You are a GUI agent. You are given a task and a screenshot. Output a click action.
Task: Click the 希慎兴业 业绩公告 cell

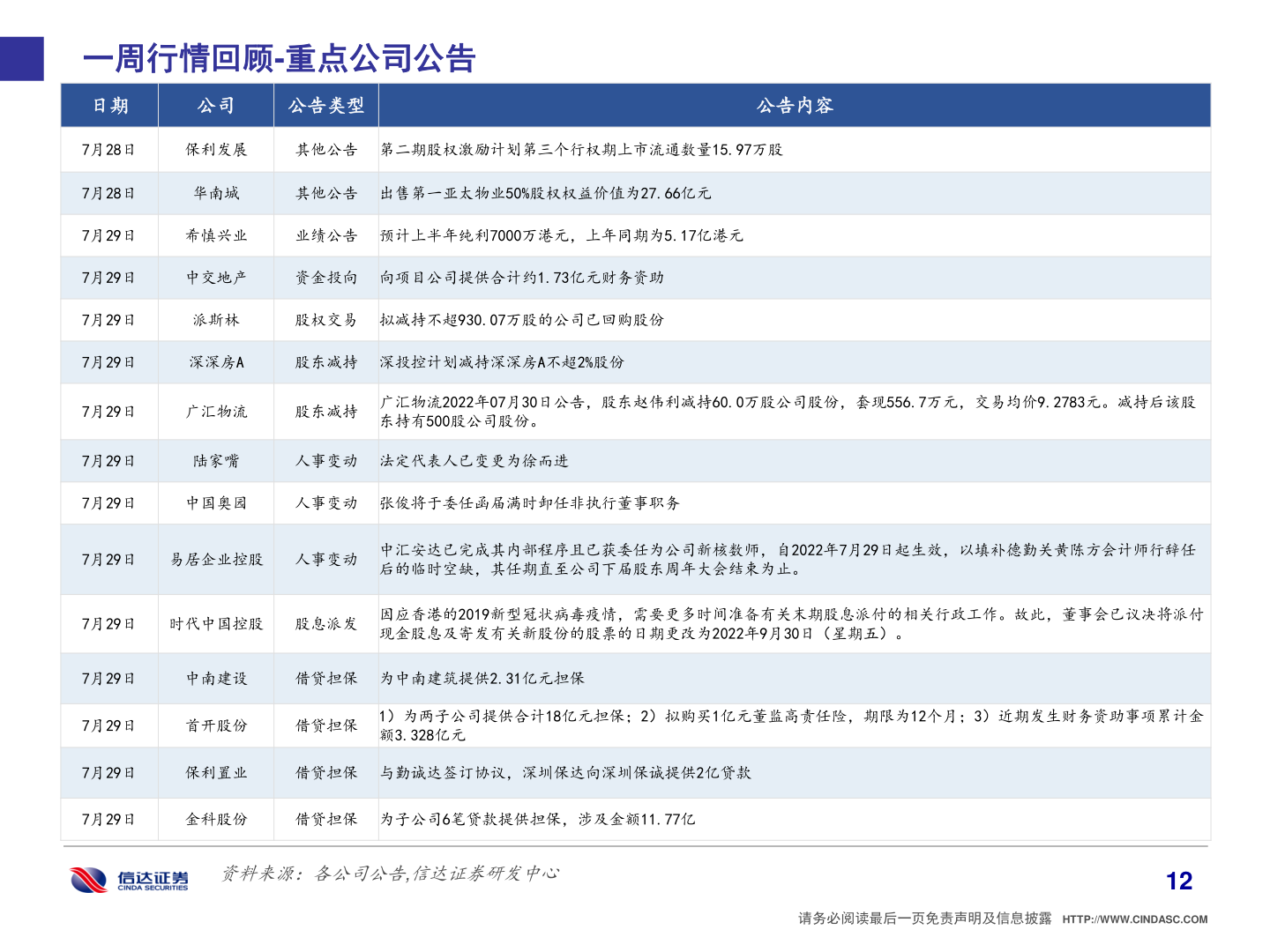coord(326,234)
